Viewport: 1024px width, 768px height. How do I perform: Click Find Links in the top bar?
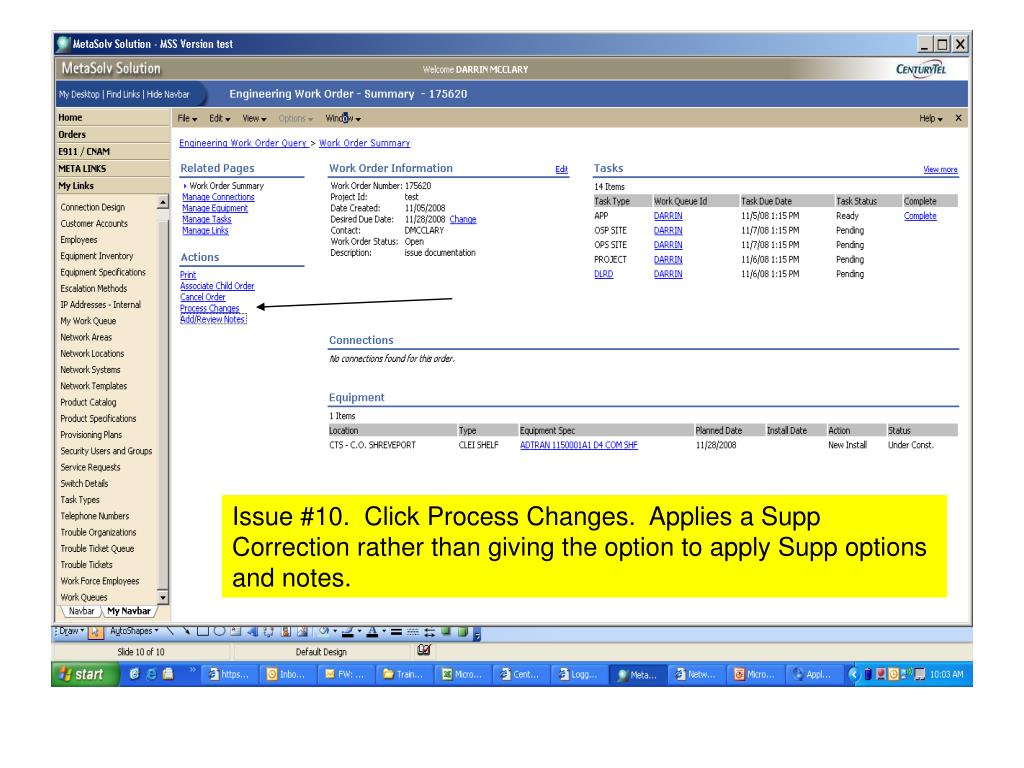click(123, 94)
